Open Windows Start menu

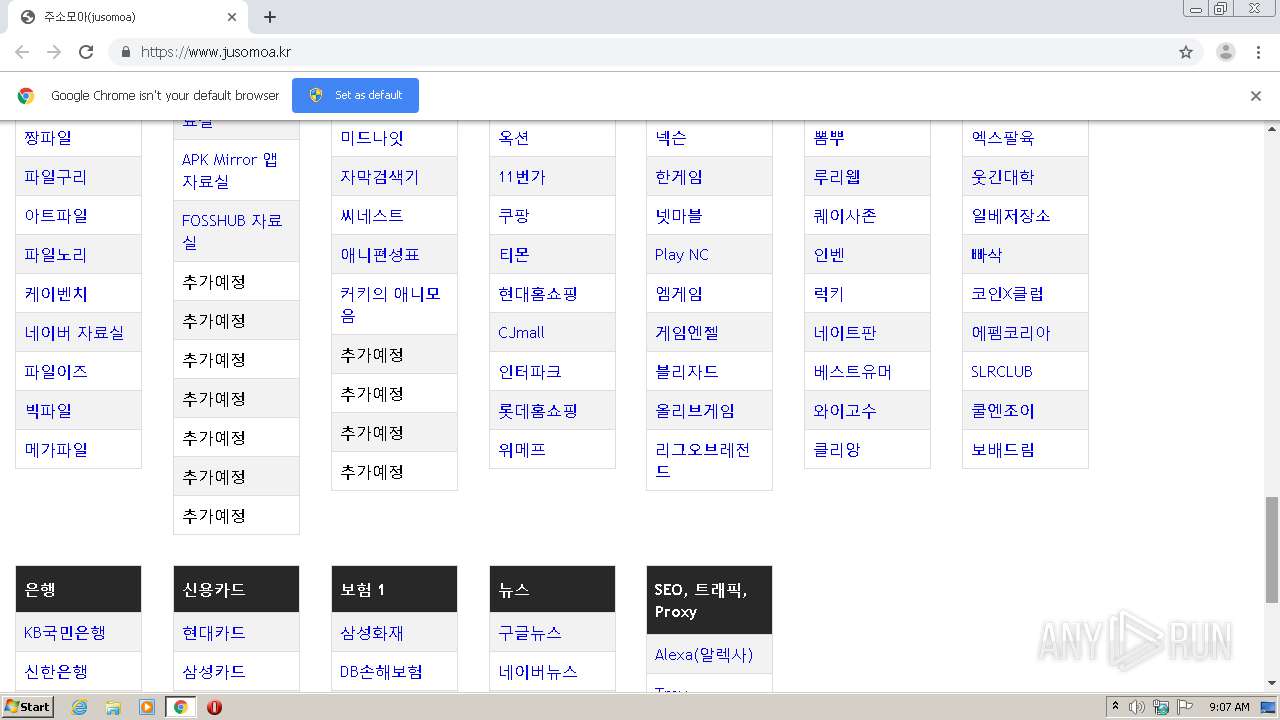(x=28, y=707)
